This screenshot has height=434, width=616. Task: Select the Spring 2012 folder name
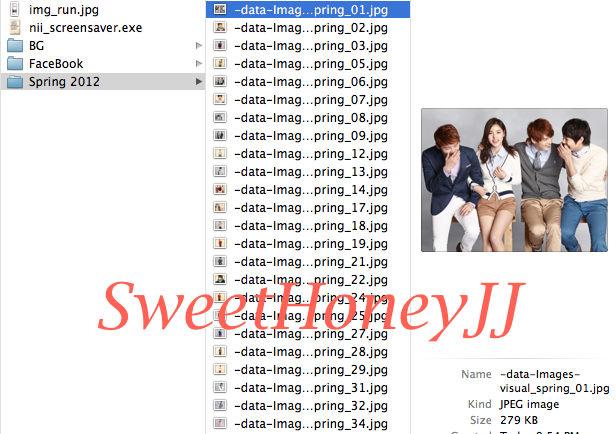tap(64, 82)
